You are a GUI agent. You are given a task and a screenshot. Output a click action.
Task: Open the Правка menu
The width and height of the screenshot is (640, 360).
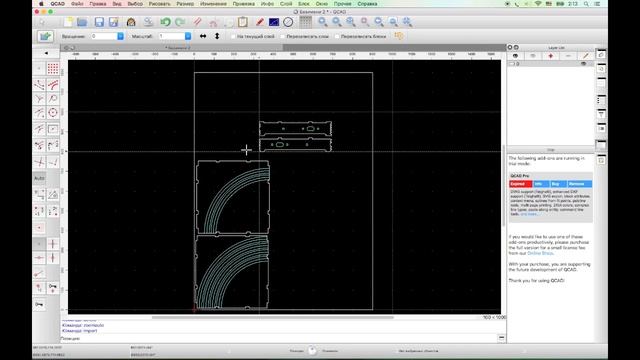(98, 4)
